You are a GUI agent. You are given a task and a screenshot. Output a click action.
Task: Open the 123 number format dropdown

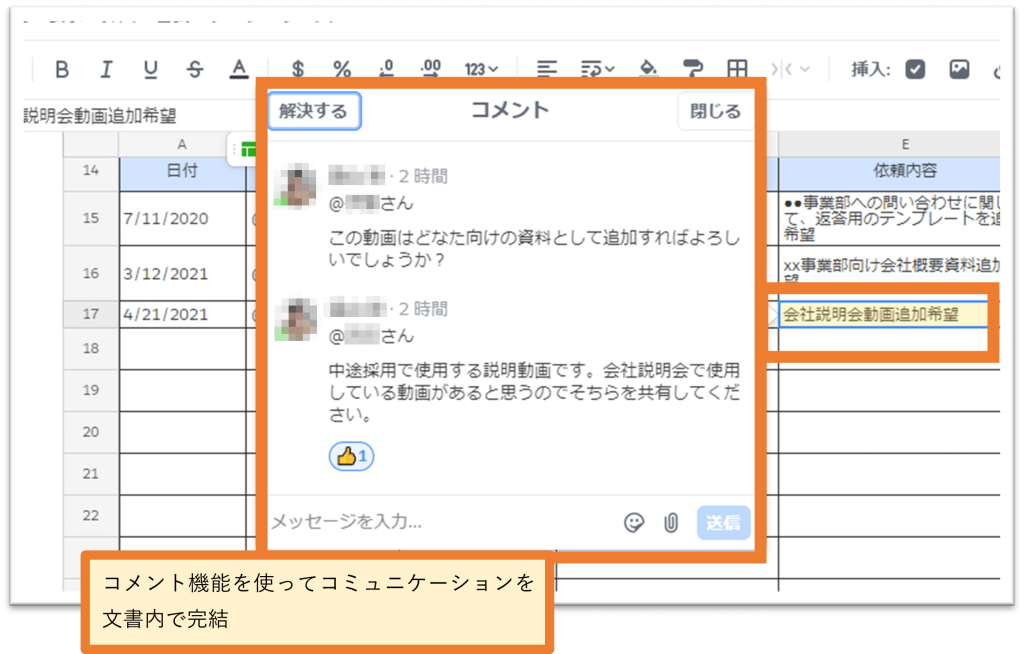coord(481,69)
